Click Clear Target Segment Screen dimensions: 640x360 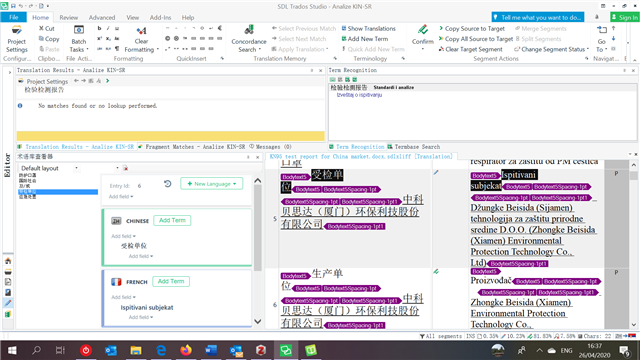click(x=471, y=49)
